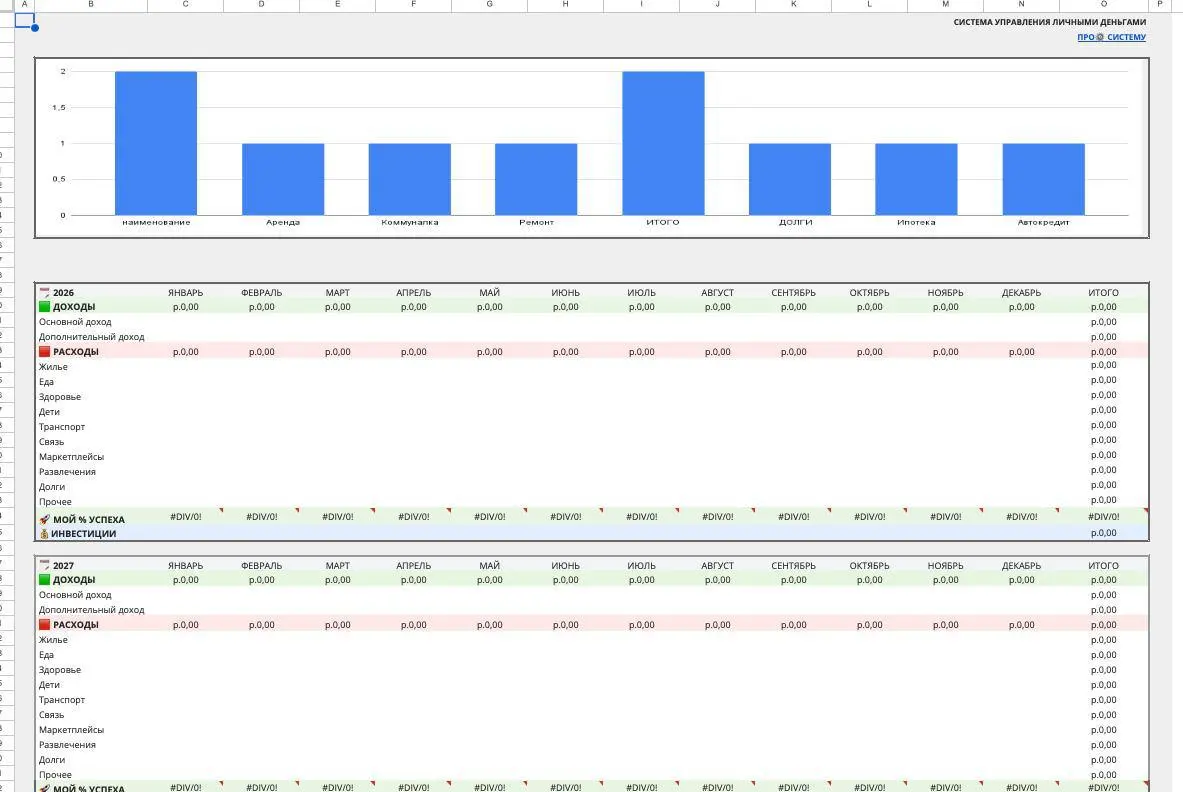Click the money bag icon before ИНВЕСТИЦИИ
The height and width of the screenshot is (792, 1183).
[44, 533]
